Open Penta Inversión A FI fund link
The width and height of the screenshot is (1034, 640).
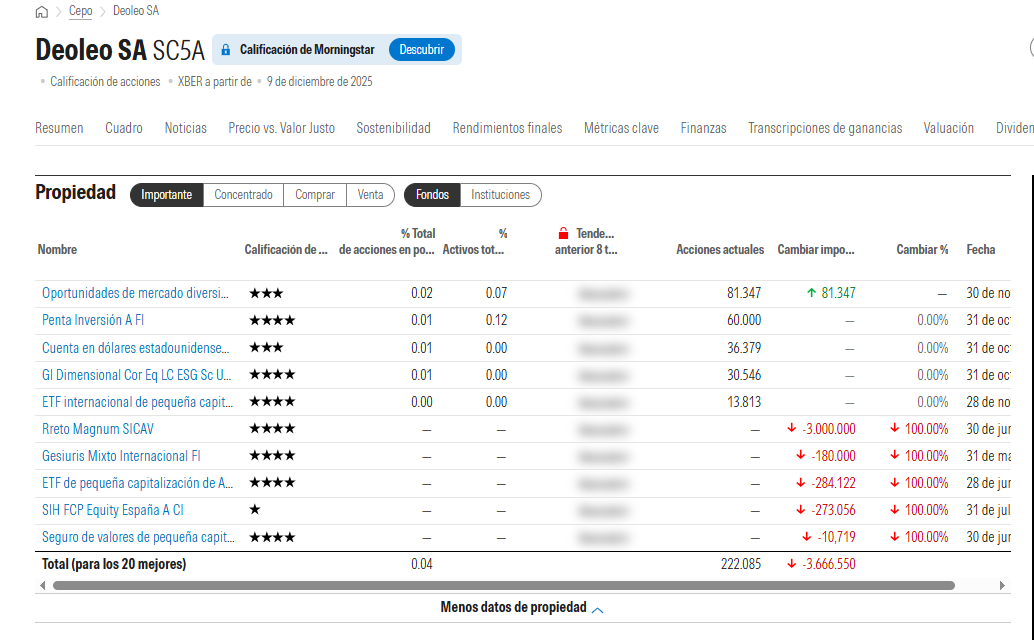[93, 321]
